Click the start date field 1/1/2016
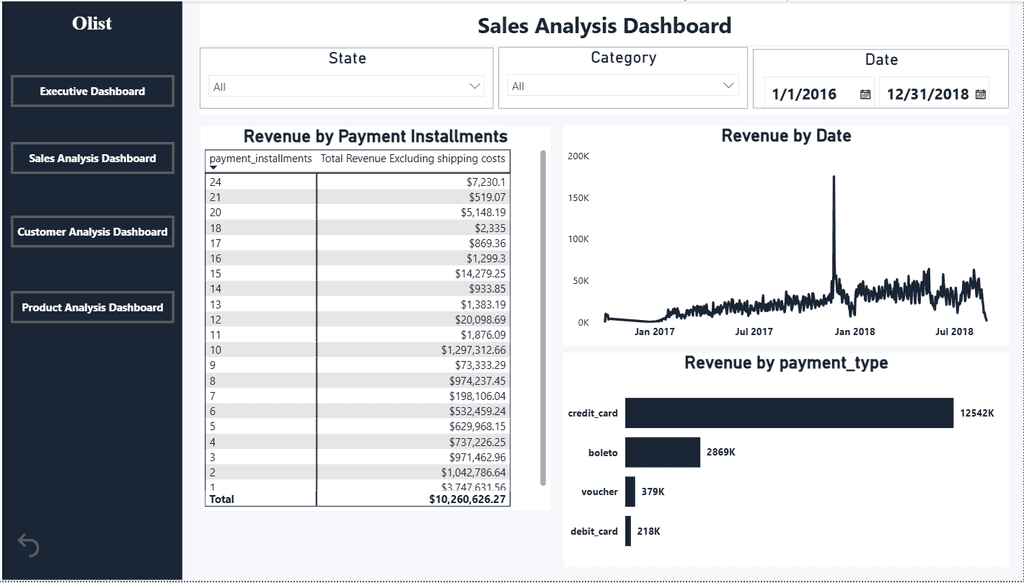This screenshot has height=583, width=1024. (x=812, y=95)
